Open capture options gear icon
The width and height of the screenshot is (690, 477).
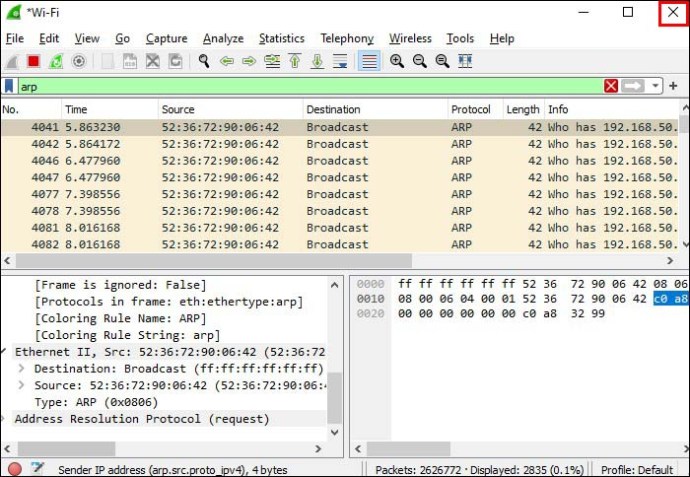click(x=79, y=61)
